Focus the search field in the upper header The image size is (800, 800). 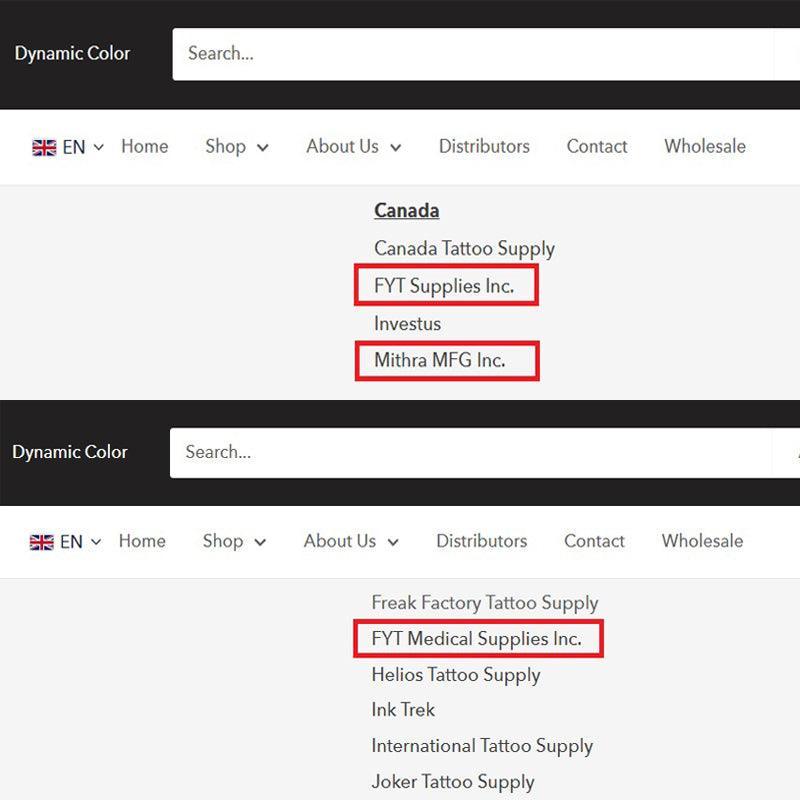[470, 54]
